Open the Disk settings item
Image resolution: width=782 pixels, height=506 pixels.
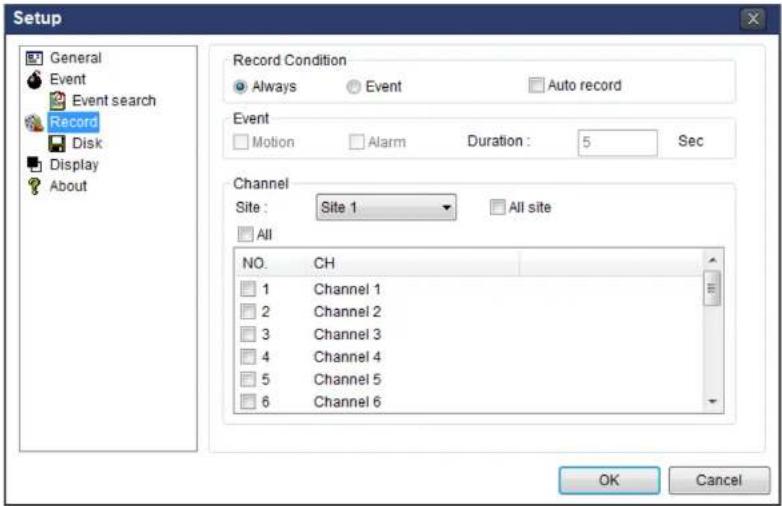click(87, 144)
